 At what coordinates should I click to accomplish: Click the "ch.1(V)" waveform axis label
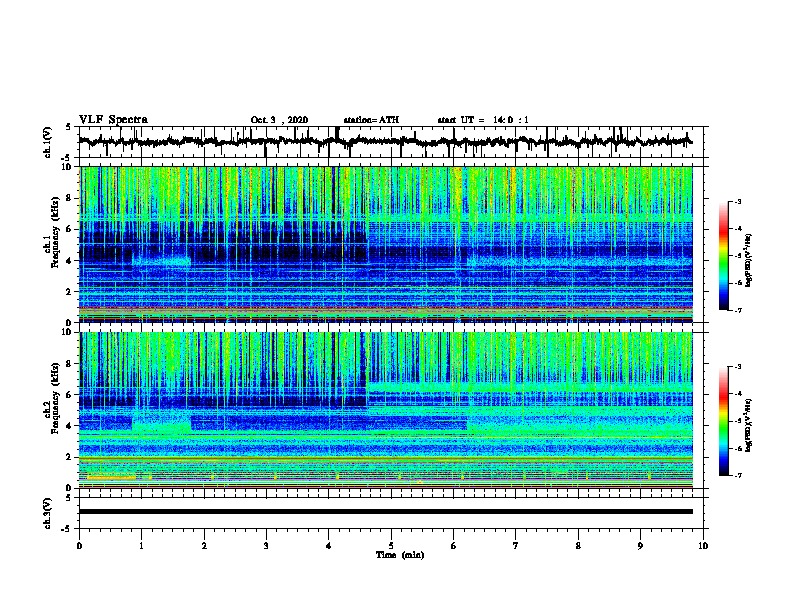click(47, 142)
